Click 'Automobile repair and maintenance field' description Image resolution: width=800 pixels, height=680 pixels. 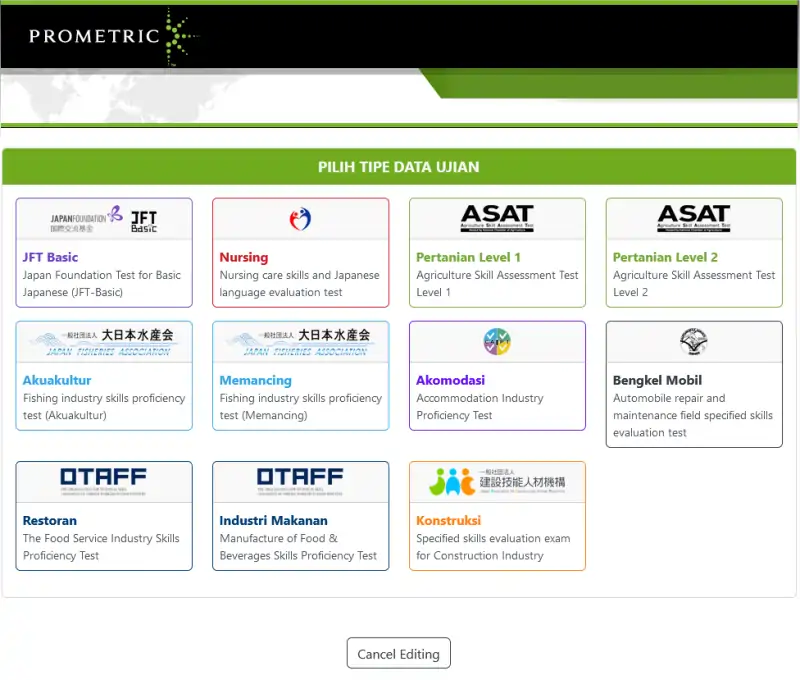[693, 415]
